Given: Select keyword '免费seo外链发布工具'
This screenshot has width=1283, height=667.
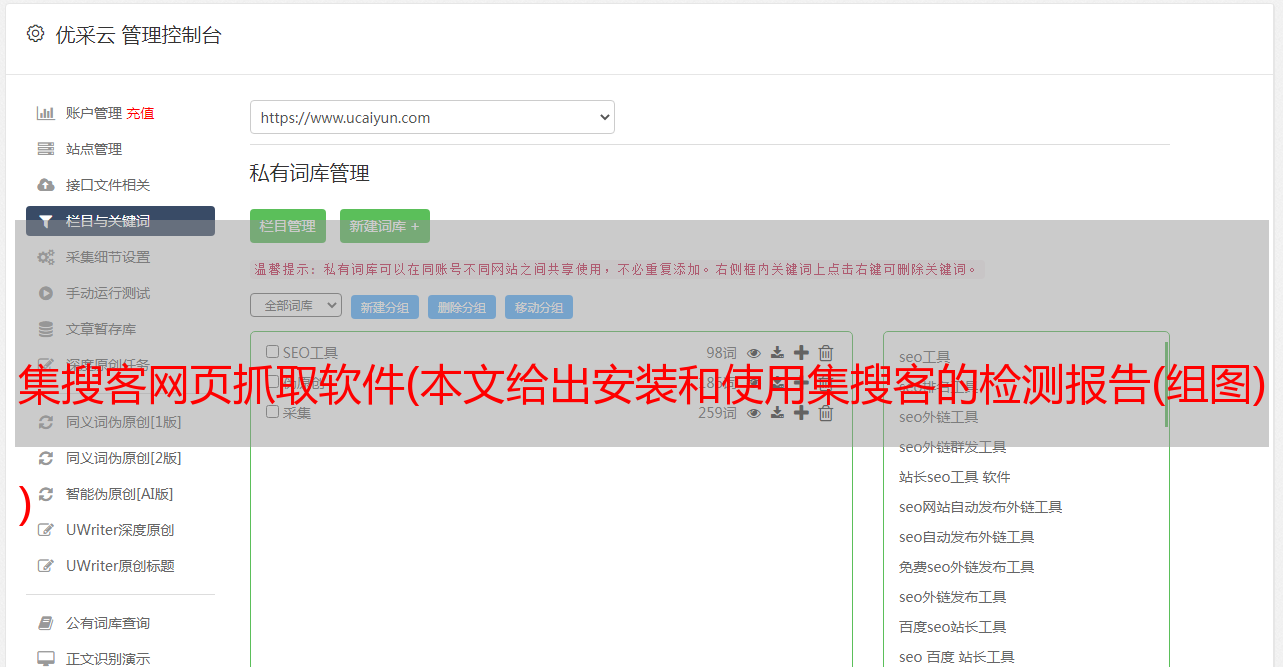Looking at the screenshot, I should [966, 567].
